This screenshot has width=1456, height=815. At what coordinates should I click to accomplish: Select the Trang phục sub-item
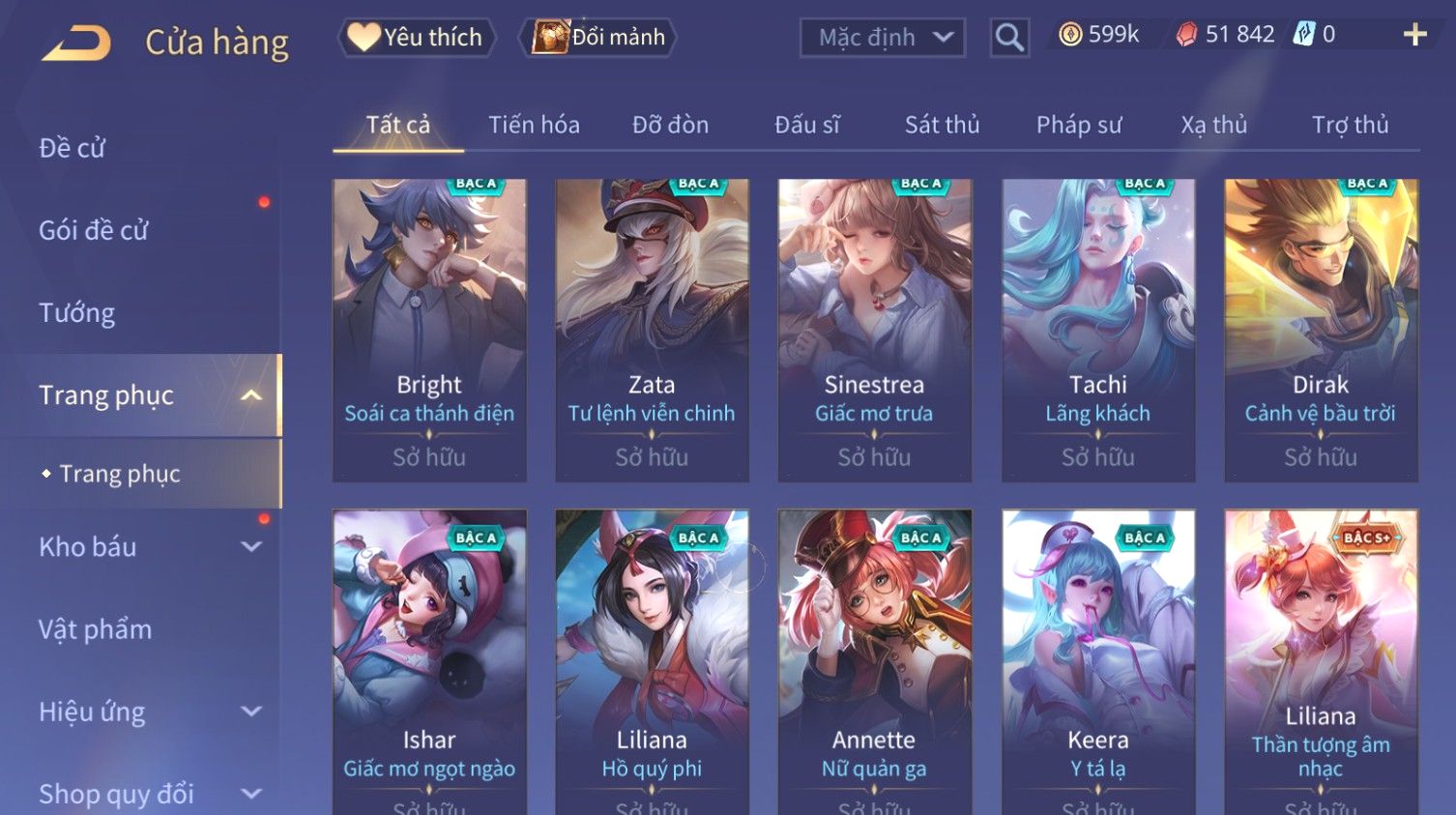click(120, 474)
